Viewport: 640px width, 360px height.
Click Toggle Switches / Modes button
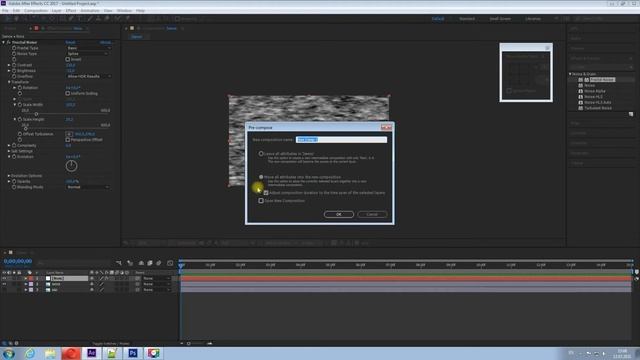[x=110, y=344]
